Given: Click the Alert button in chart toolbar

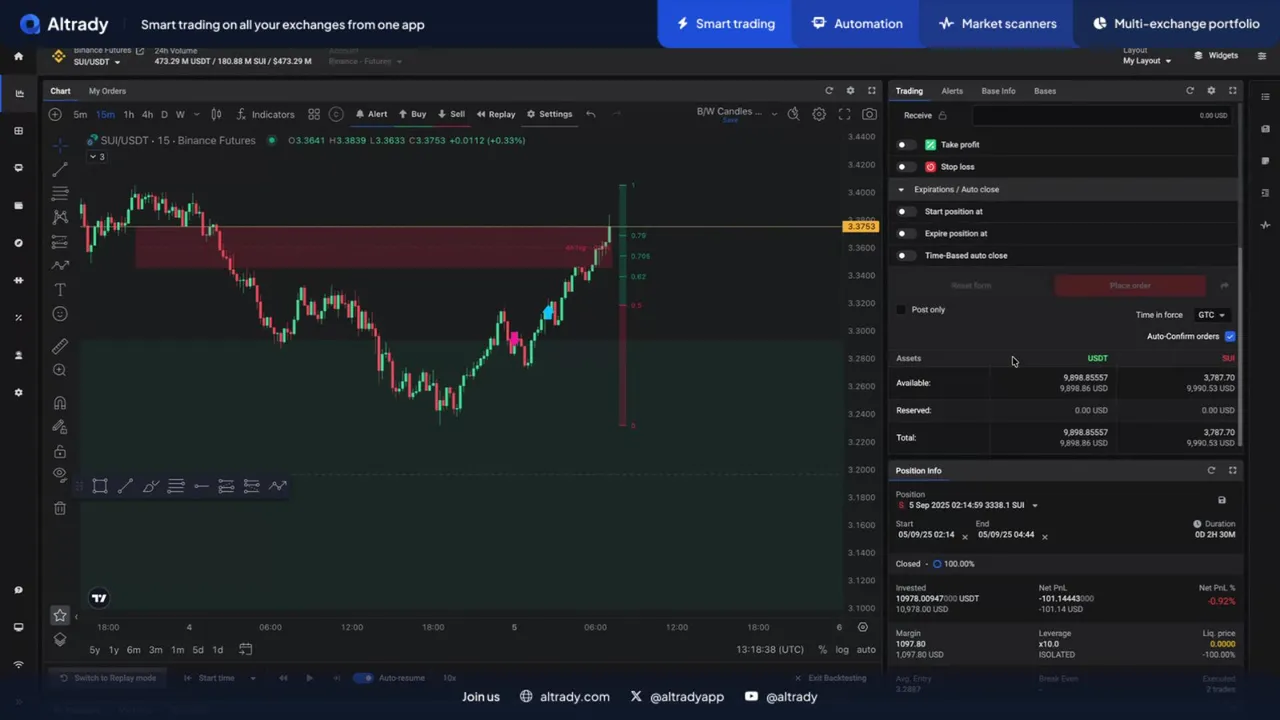Looking at the screenshot, I should (x=371, y=114).
